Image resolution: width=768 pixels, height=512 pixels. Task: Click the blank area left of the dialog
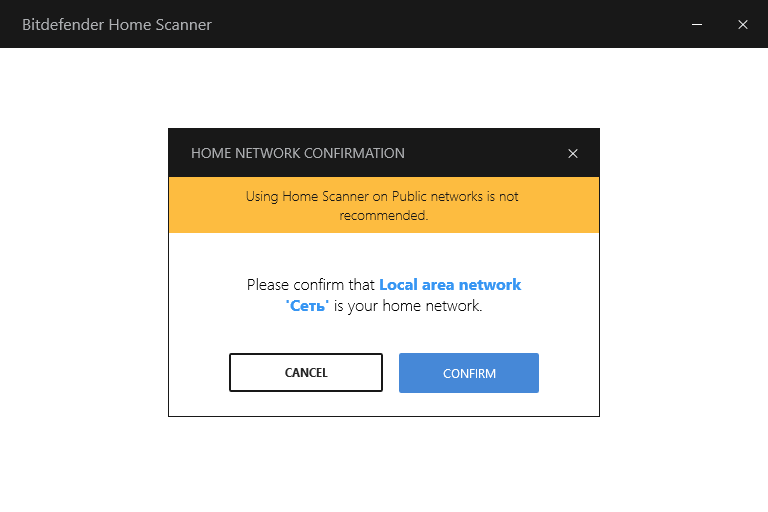84,272
